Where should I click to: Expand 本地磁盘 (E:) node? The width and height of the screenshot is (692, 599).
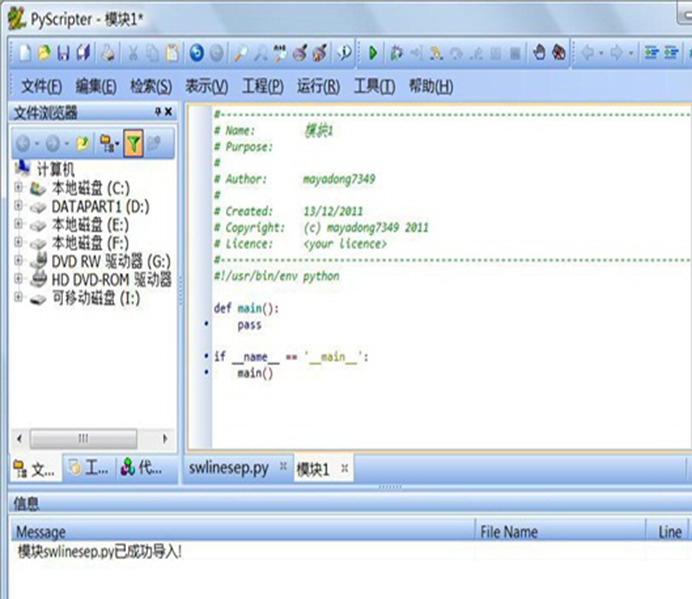pos(18,224)
